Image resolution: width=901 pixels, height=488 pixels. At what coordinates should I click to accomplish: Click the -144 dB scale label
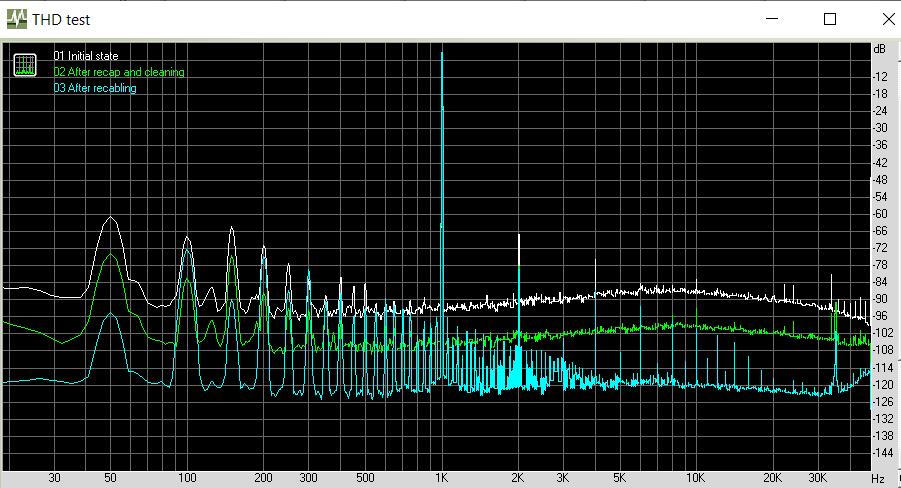(x=883, y=453)
